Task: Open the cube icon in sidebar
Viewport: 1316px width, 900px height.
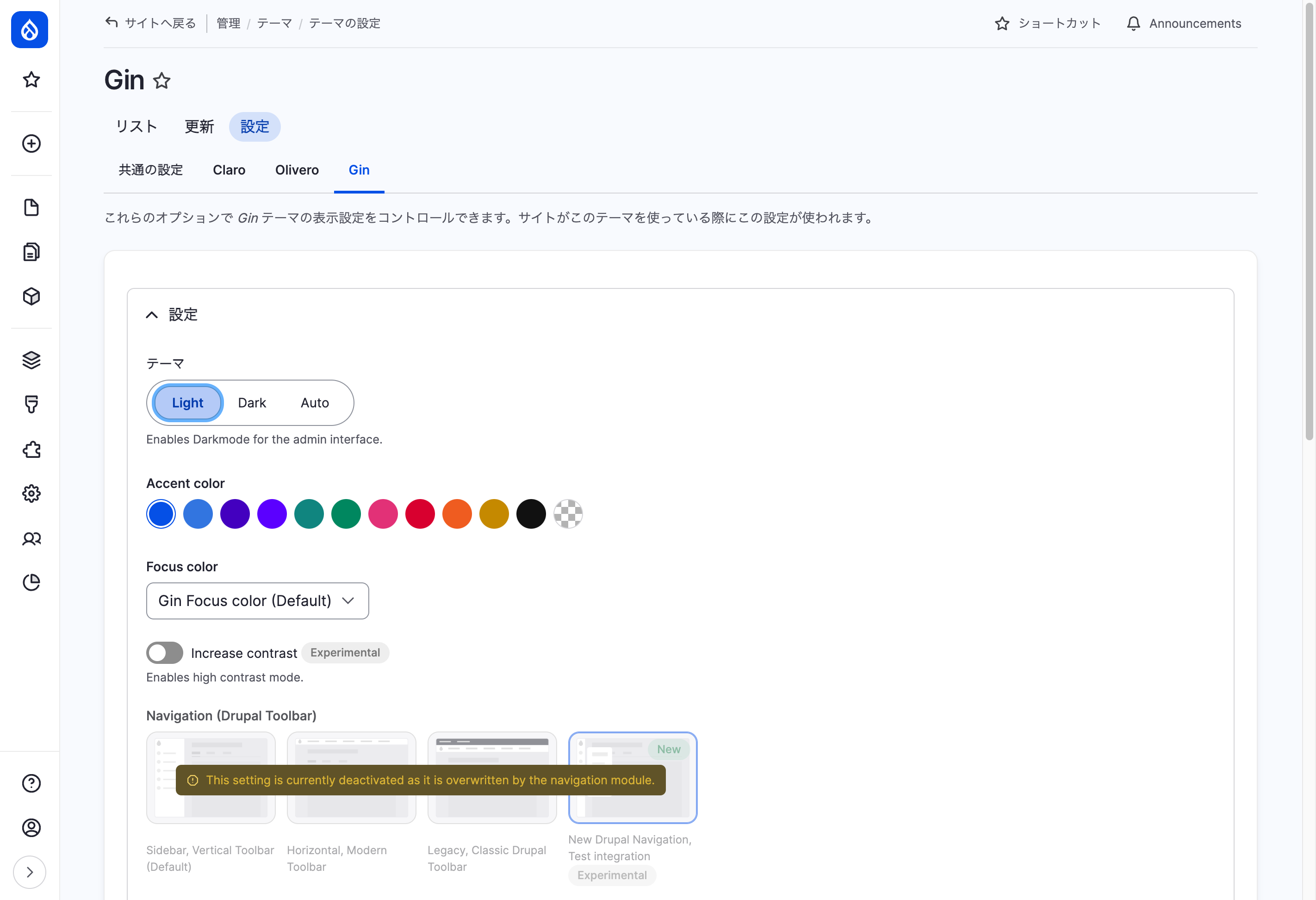Action: pyautogui.click(x=31, y=296)
